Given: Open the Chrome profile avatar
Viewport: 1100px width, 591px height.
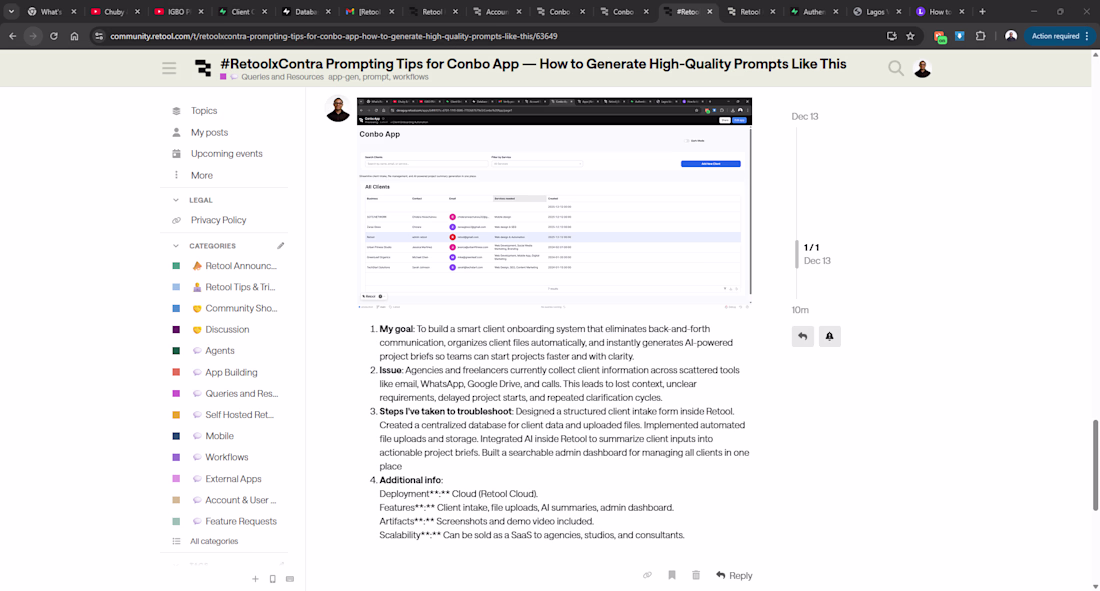Looking at the screenshot, I should [1011, 36].
